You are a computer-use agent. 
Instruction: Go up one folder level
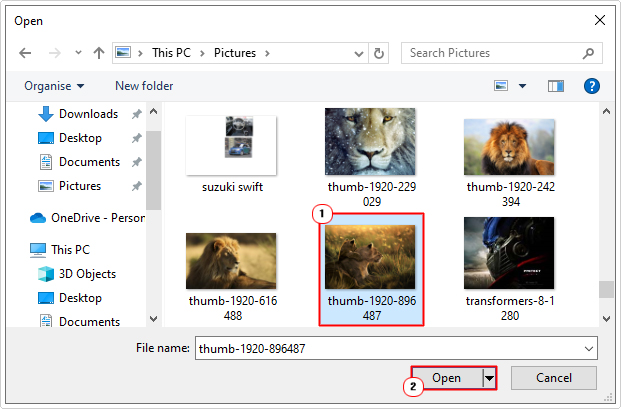[x=99, y=53]
